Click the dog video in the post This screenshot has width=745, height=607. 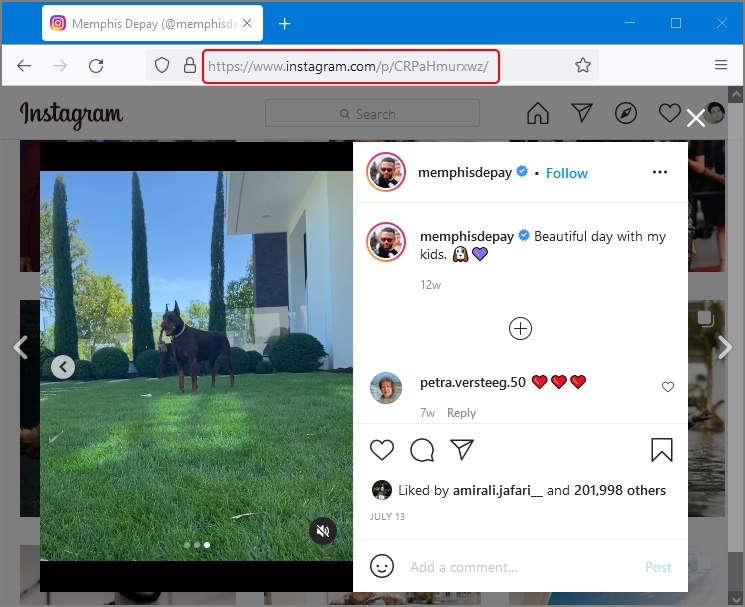(x=196, y=366)
